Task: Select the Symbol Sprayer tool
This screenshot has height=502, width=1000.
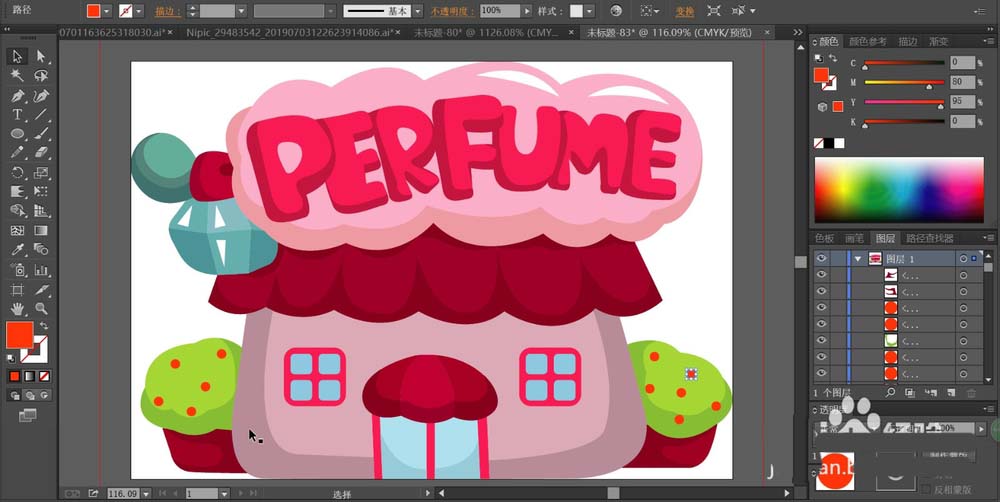Action: coord(17,270)
